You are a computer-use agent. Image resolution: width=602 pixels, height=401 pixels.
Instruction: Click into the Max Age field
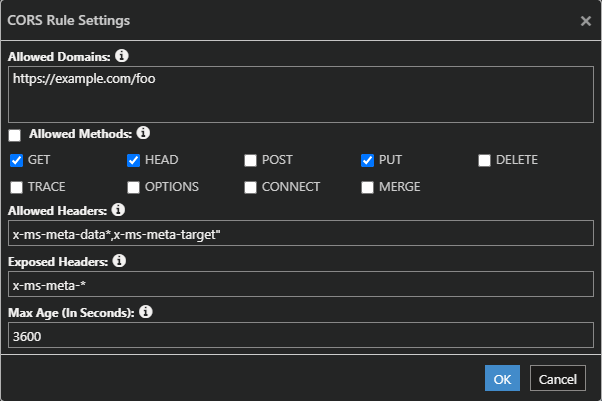301,335
